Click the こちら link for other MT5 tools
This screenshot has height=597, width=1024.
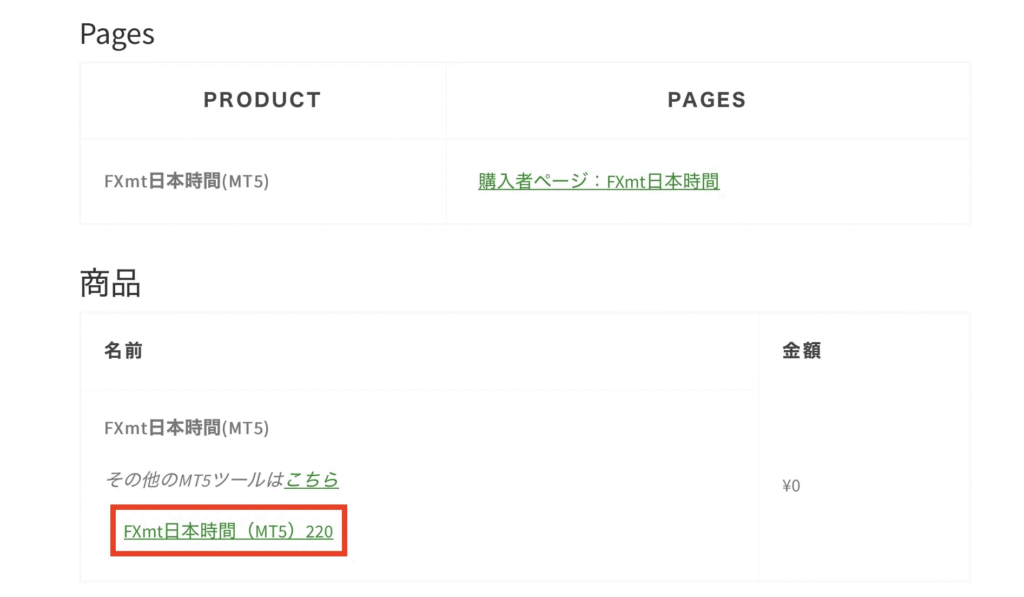313,480
